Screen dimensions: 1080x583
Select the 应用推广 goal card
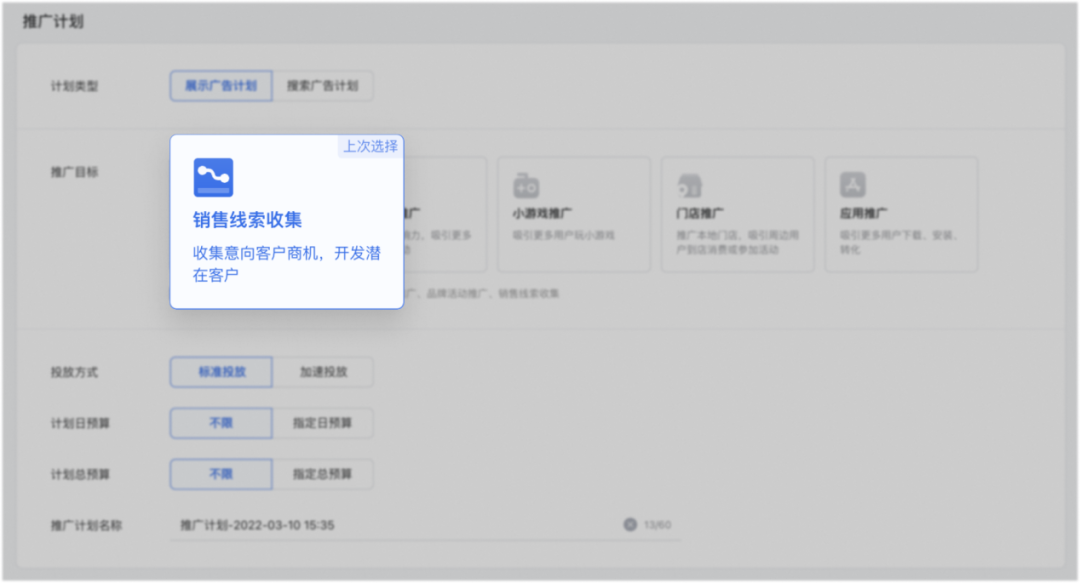tap(901, 214)
